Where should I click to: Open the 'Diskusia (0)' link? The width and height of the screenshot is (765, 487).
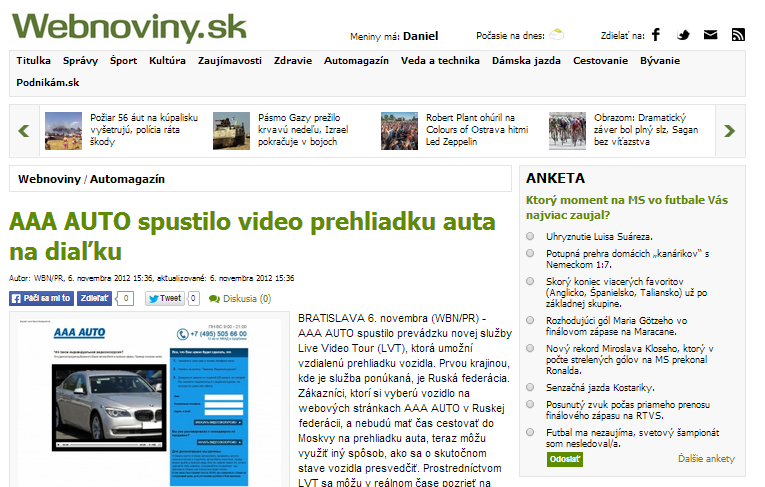247,299
